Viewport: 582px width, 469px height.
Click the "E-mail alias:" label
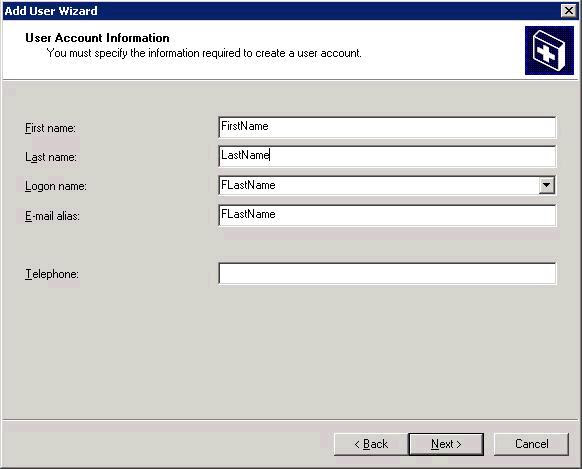pos(52,216)
